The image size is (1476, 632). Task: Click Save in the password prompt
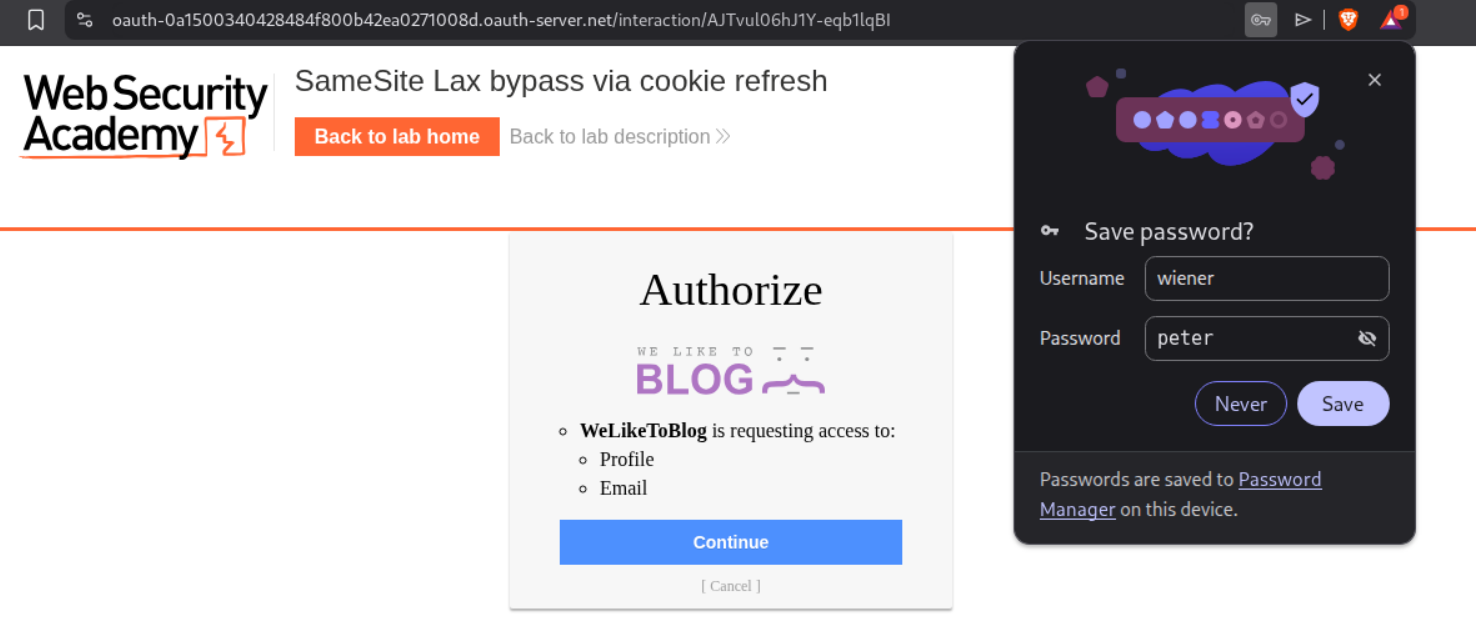(x=1342, y=404)
